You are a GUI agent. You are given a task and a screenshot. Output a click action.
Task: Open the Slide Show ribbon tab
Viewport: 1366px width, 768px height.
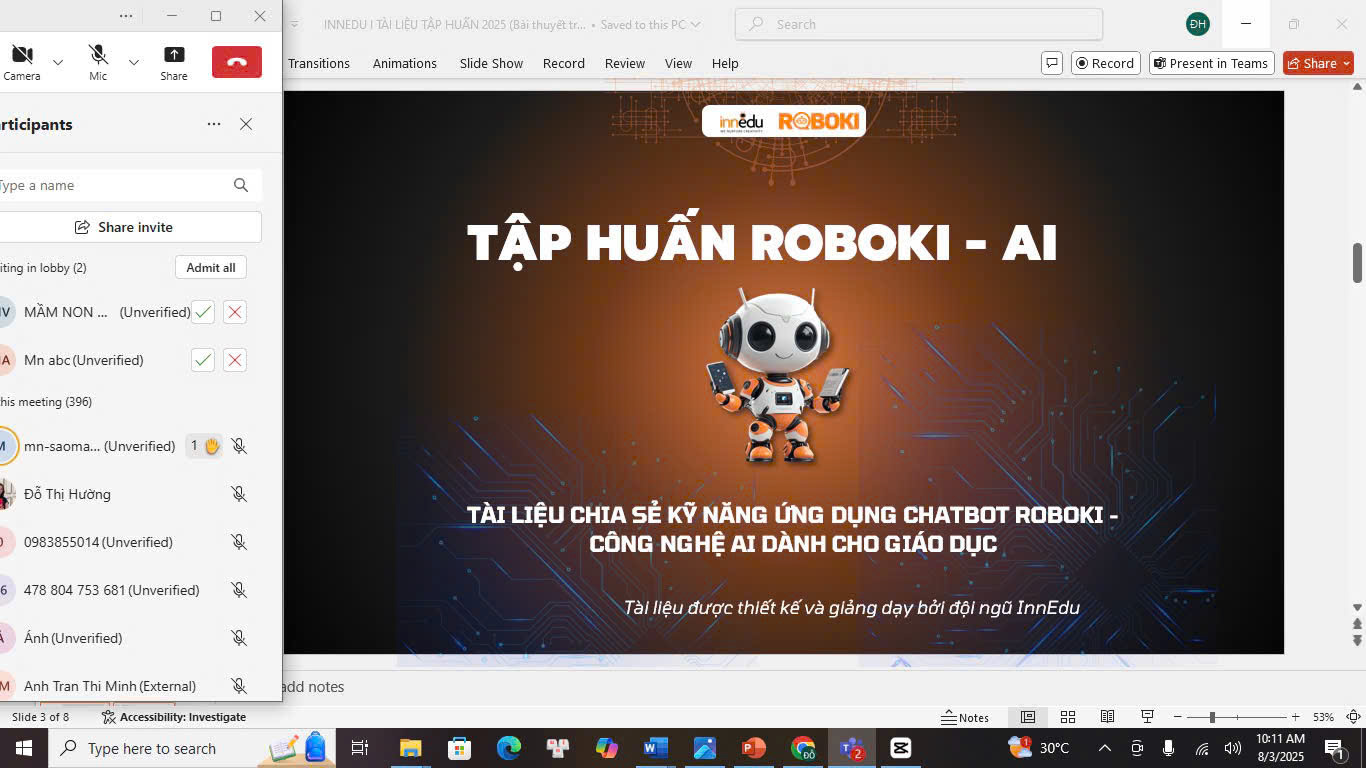(x=491, y=63)
